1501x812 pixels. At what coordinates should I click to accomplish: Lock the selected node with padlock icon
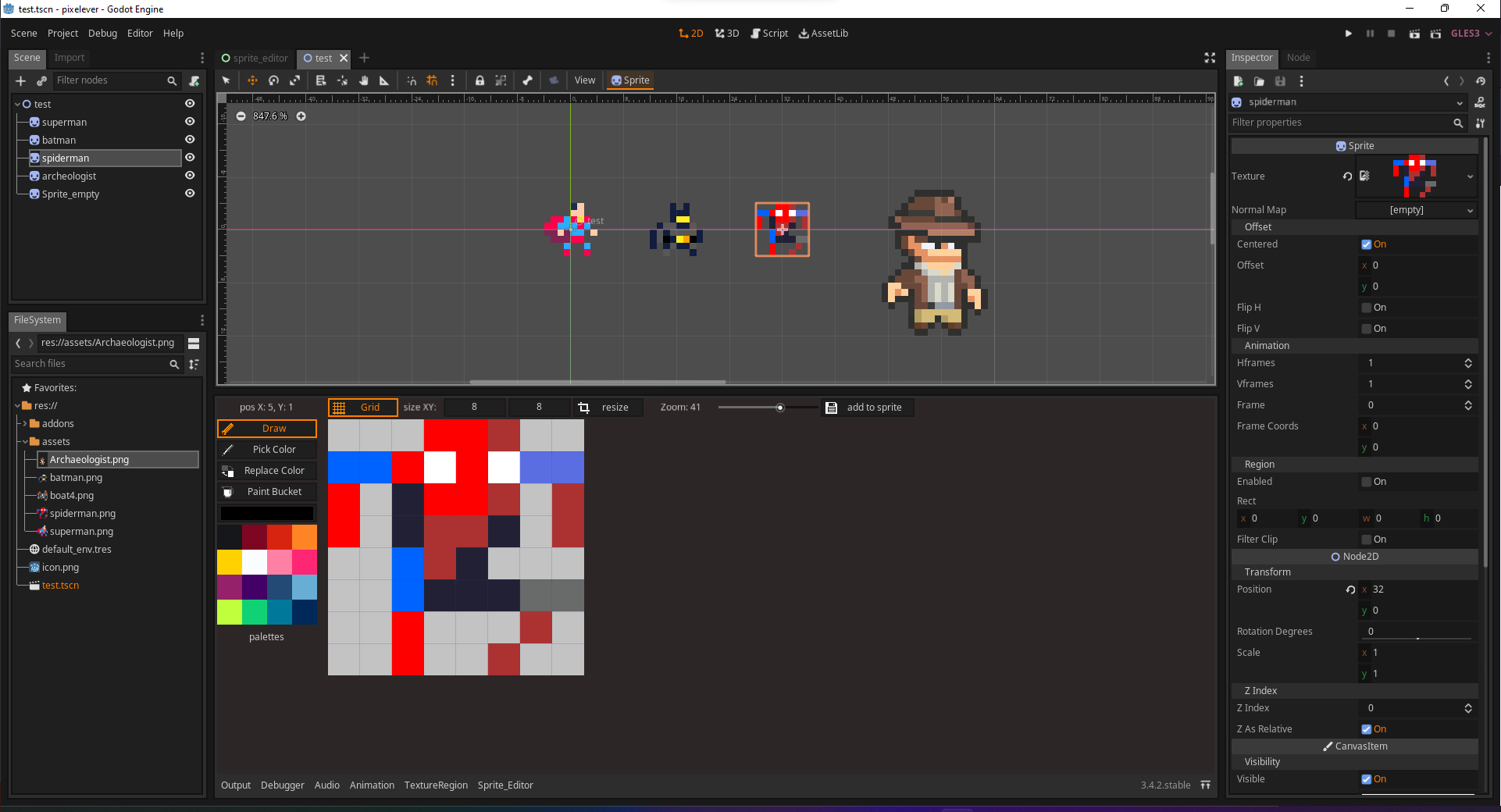point(480,80)
